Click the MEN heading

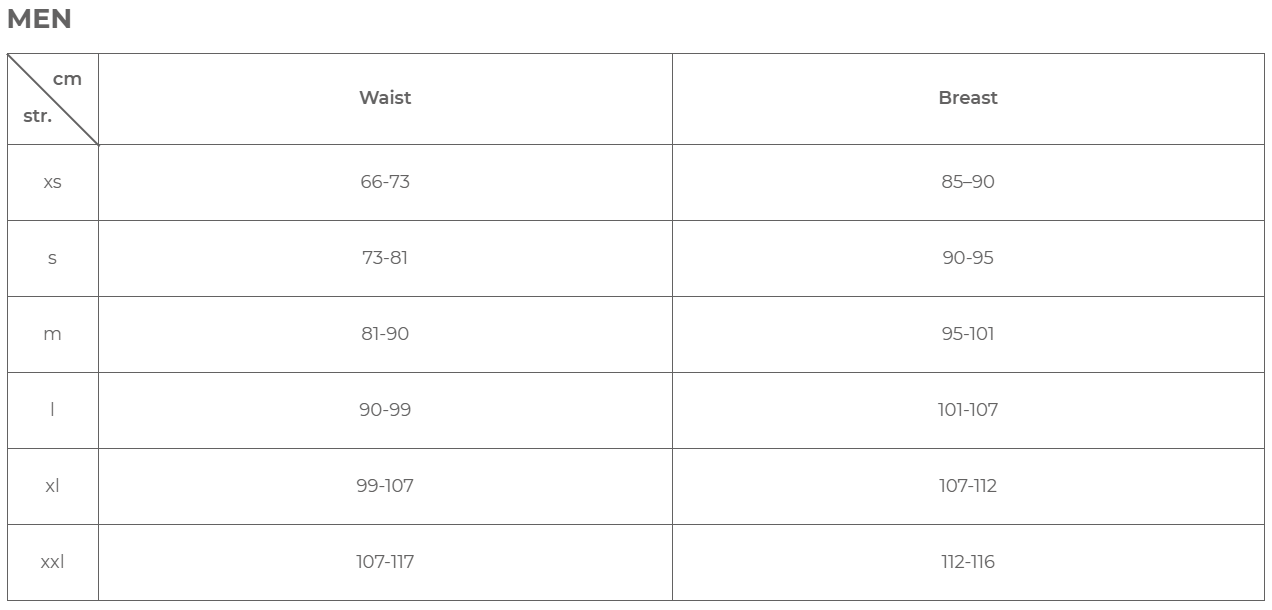[x=39, y=20]
